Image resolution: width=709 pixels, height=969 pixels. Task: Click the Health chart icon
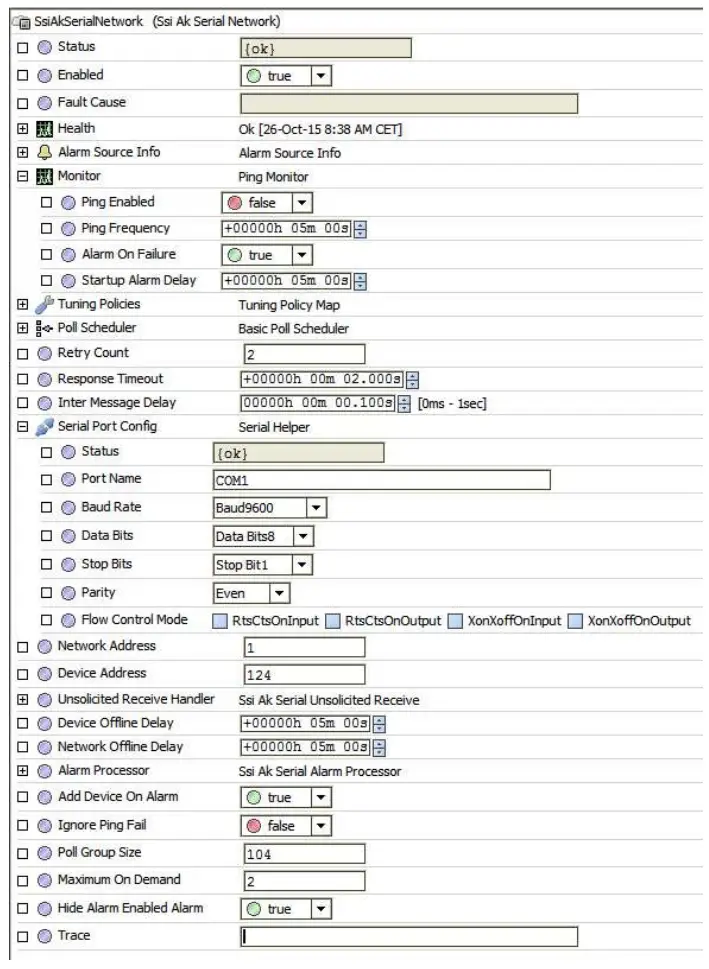pyautogui.click(x=46, y=128)
